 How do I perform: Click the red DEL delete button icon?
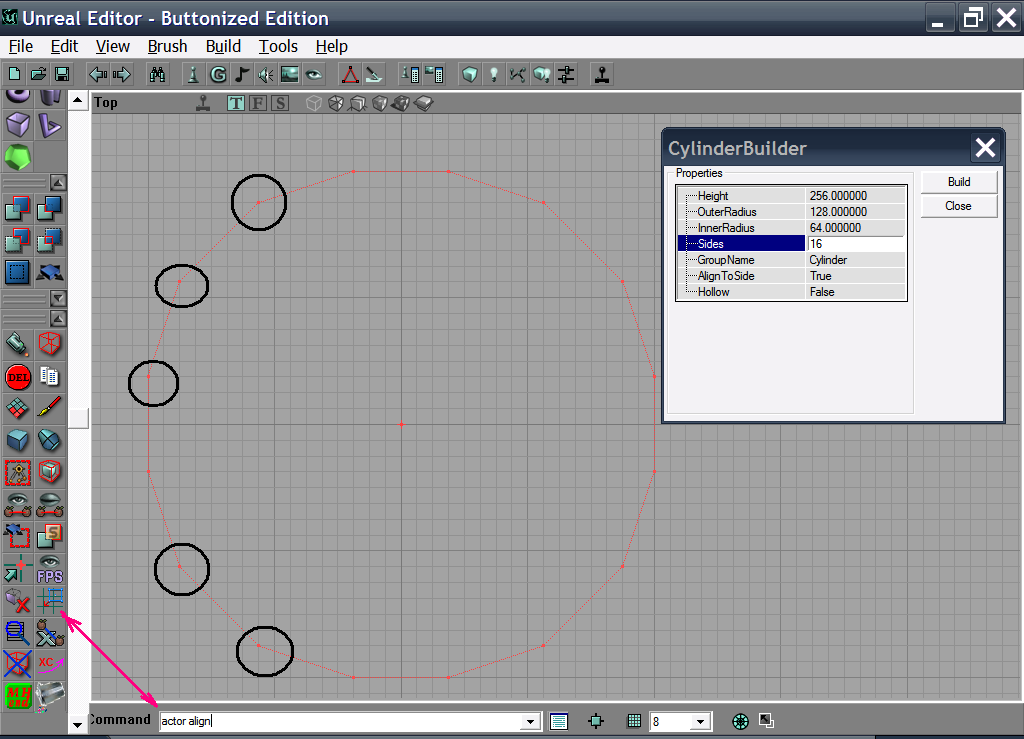(18, 377)
